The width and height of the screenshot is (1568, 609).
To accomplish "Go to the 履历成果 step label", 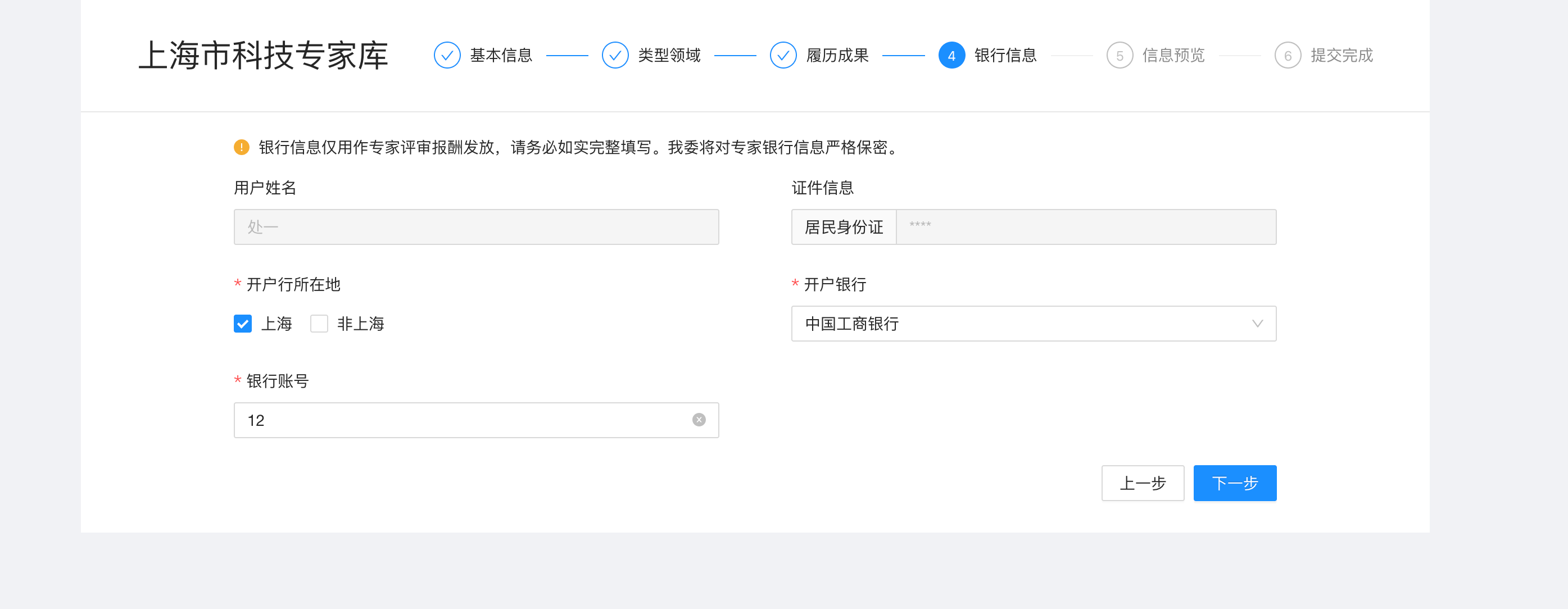I will (x=837, y=56).
